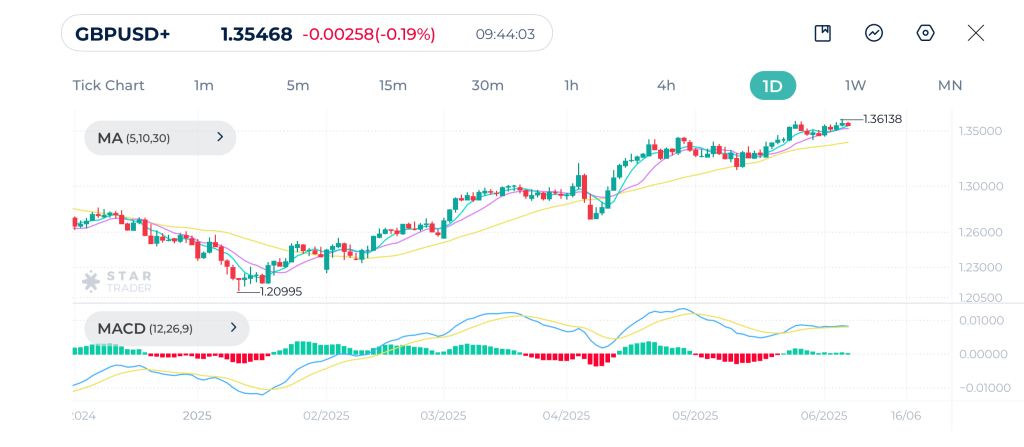Click the bookmark save icon

point(822,33)
